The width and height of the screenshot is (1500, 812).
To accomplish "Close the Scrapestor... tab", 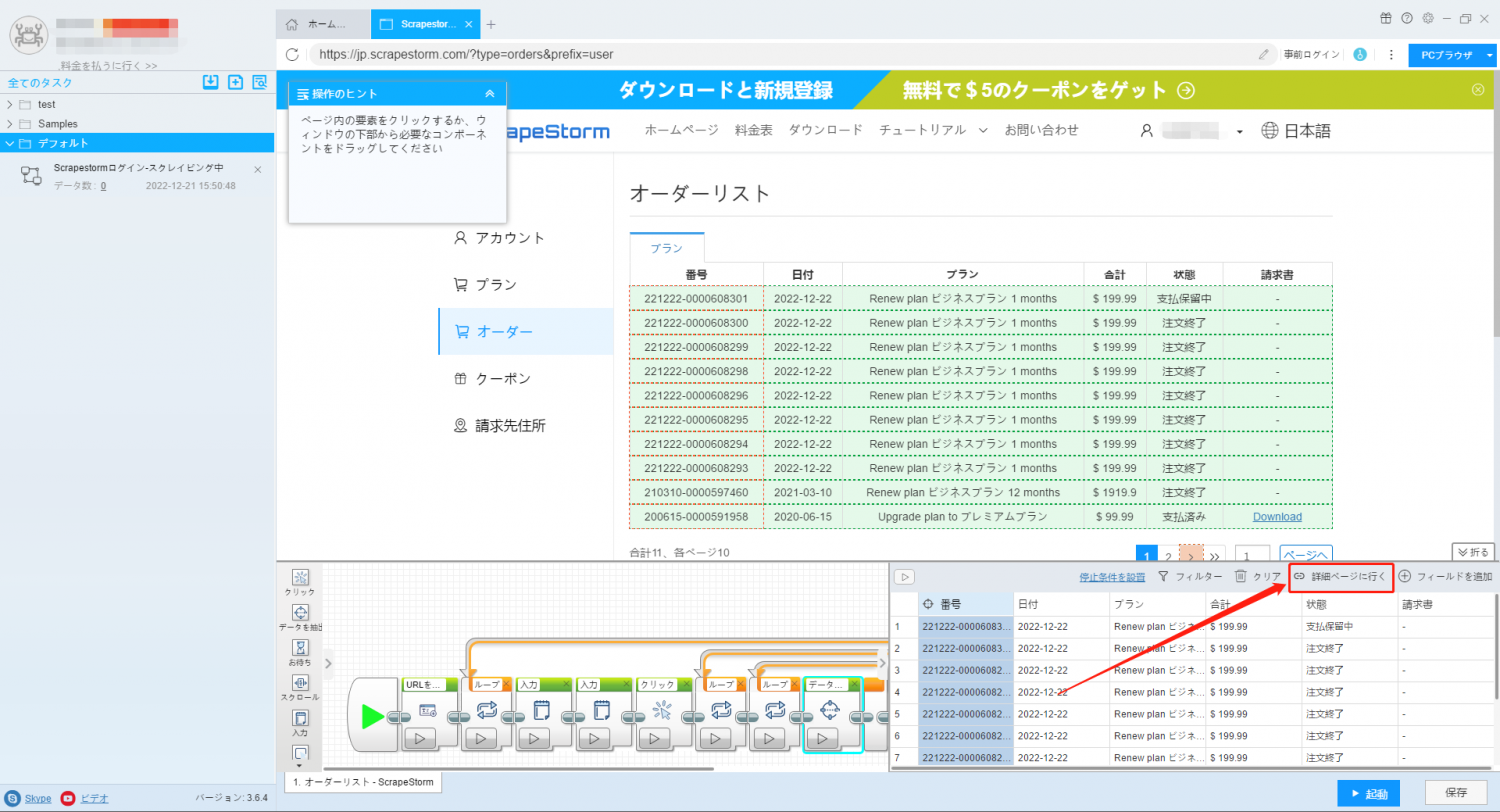I will tap(469, 24).
